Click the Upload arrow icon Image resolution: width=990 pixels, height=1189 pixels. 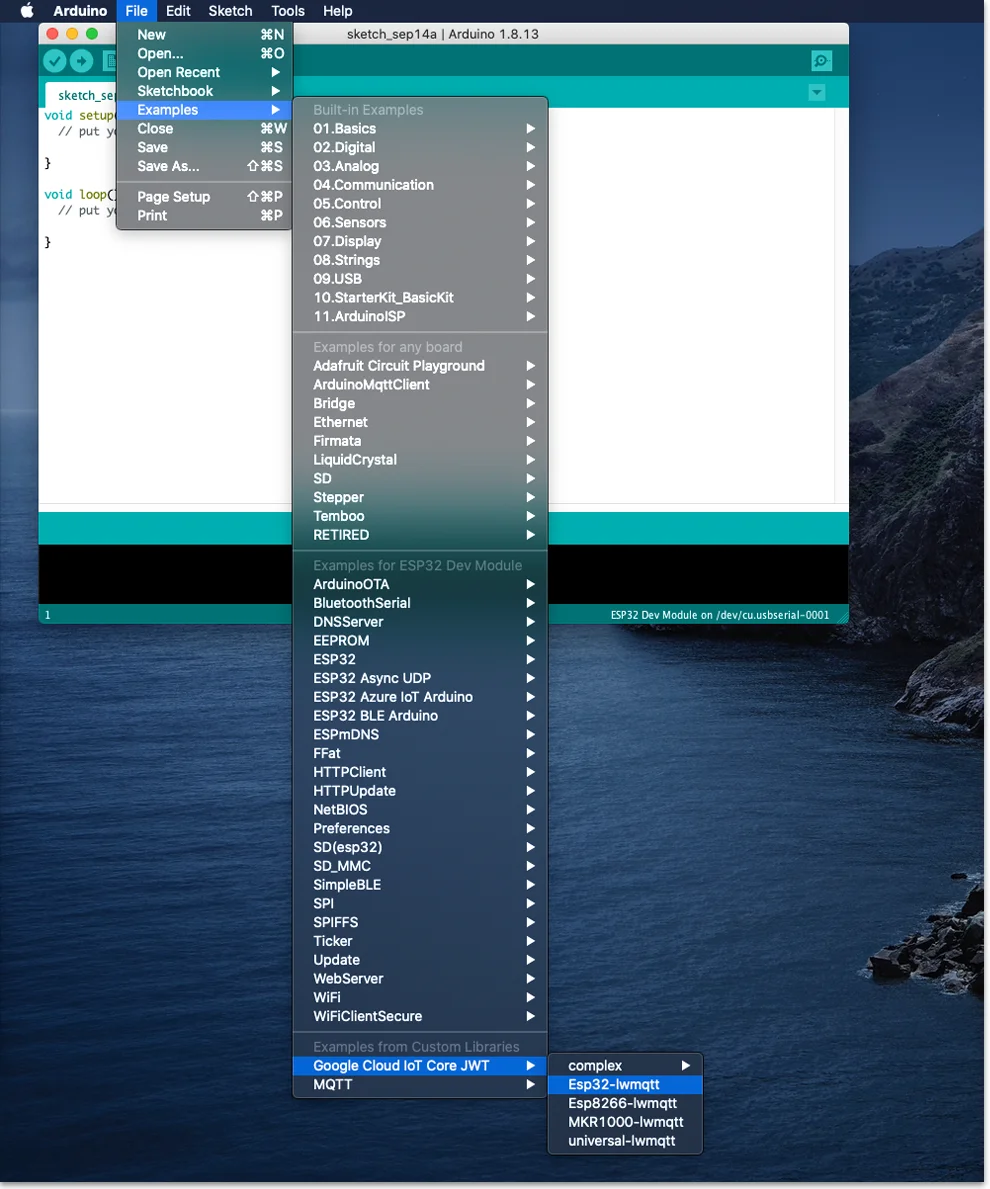pyautogui.click(x=81, y=61)
